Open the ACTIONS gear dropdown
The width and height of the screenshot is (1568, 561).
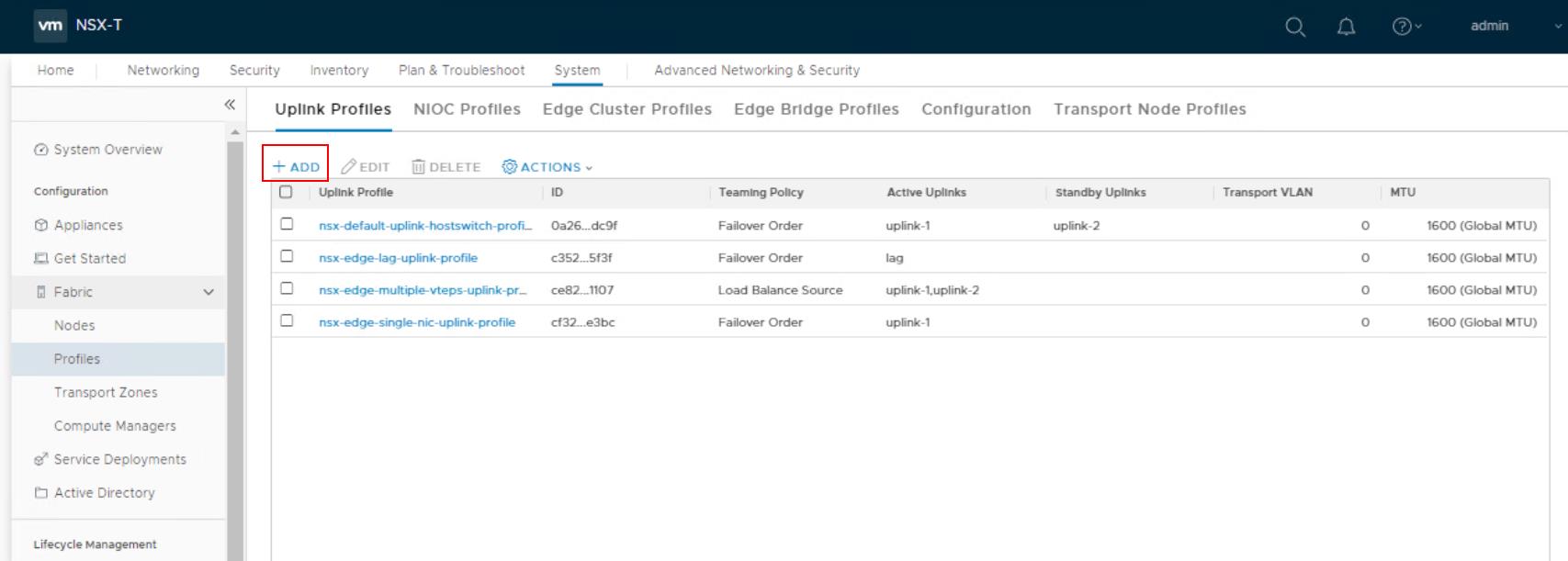point(547,167)
